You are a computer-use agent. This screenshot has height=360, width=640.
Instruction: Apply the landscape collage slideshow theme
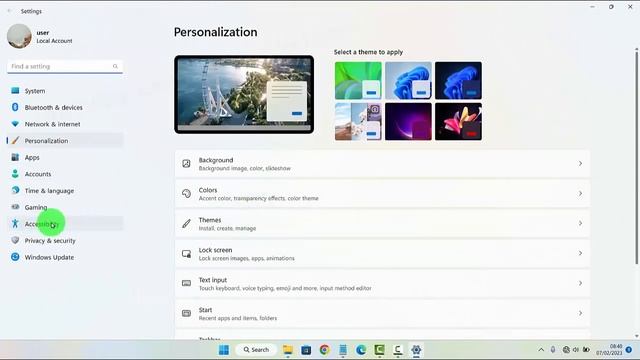pos(358,121)
